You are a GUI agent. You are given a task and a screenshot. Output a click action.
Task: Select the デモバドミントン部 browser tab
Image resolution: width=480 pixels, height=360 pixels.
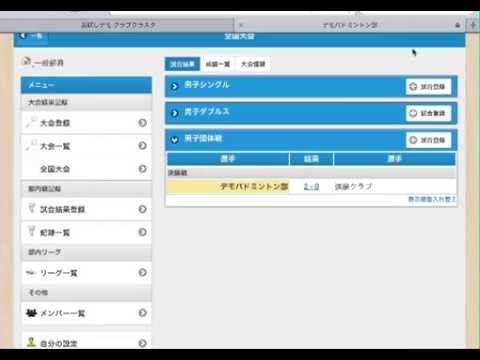click(x=350, y=25)
